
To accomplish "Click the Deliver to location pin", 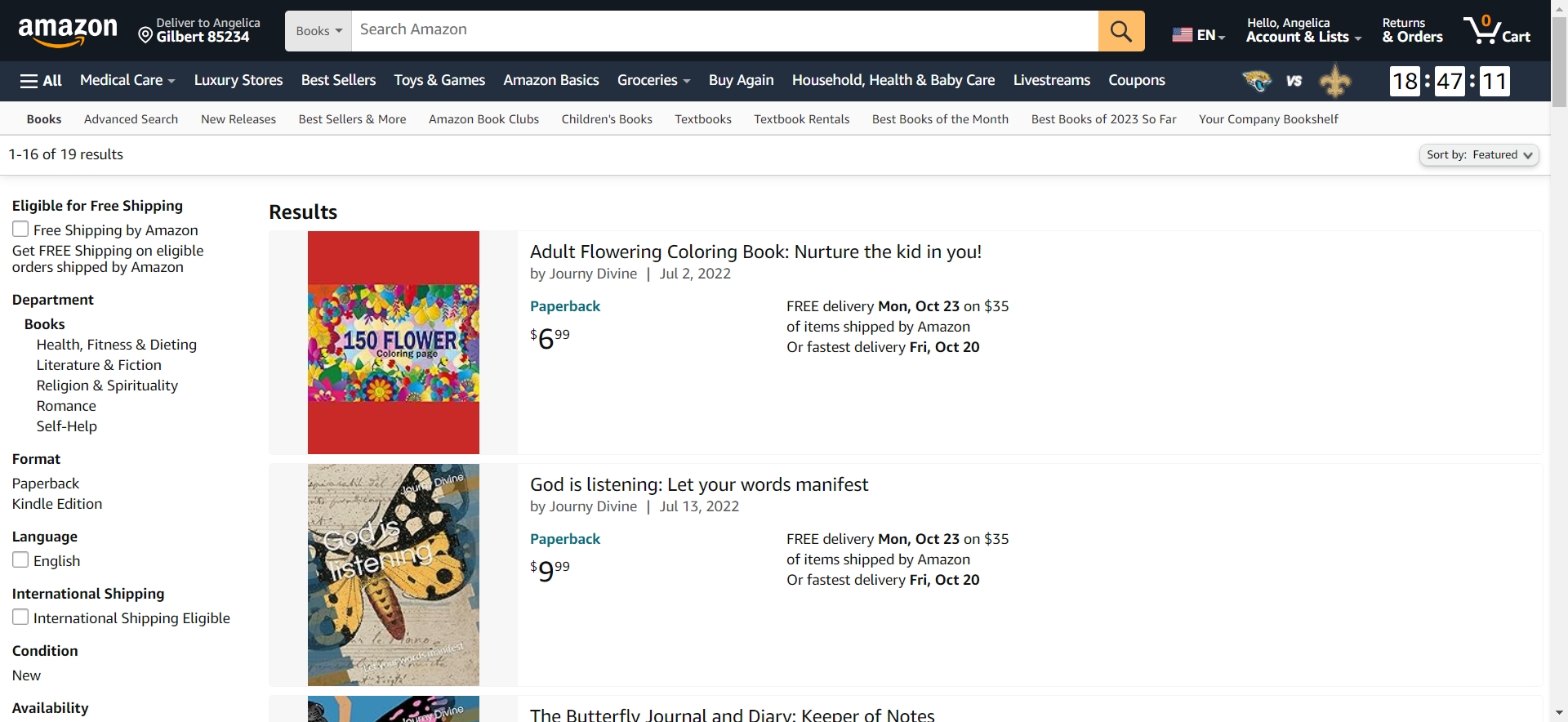I will [x=145, y=34].
